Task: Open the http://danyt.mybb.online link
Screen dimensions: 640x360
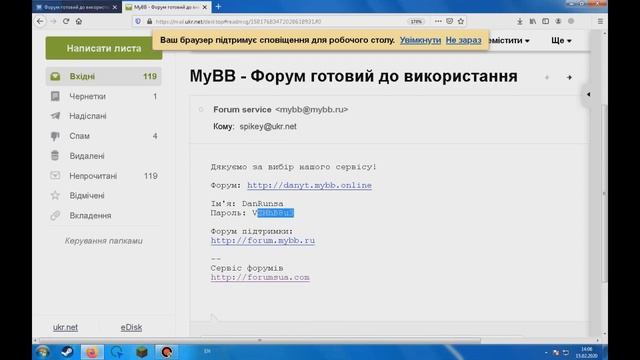Action: point(309,185)
